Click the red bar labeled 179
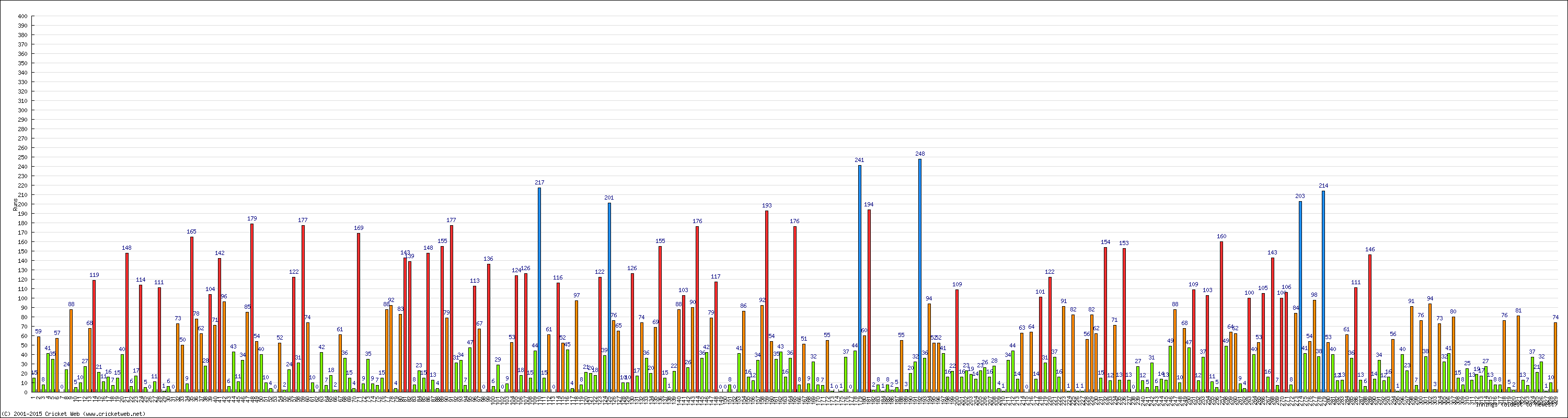 [x=252, y=308]
